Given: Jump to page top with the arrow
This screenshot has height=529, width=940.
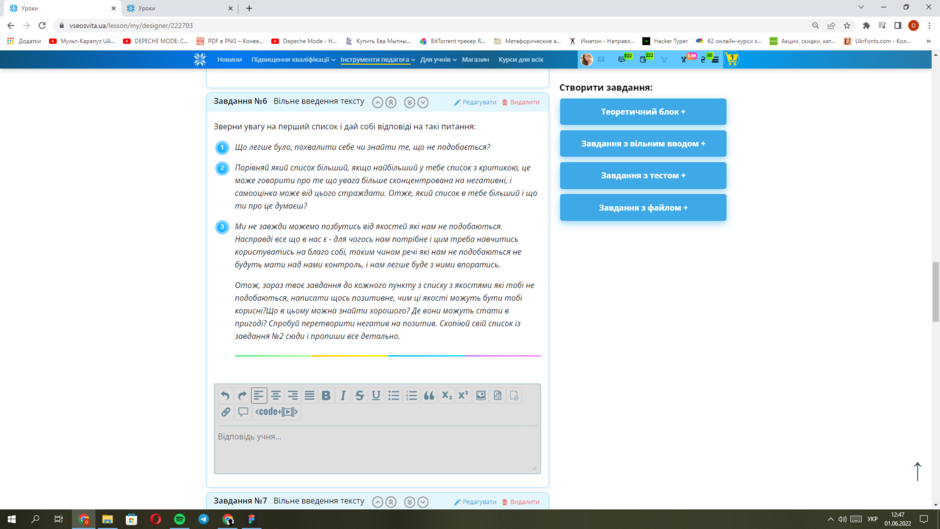Looking at the screenshot, I should (917, 471).
